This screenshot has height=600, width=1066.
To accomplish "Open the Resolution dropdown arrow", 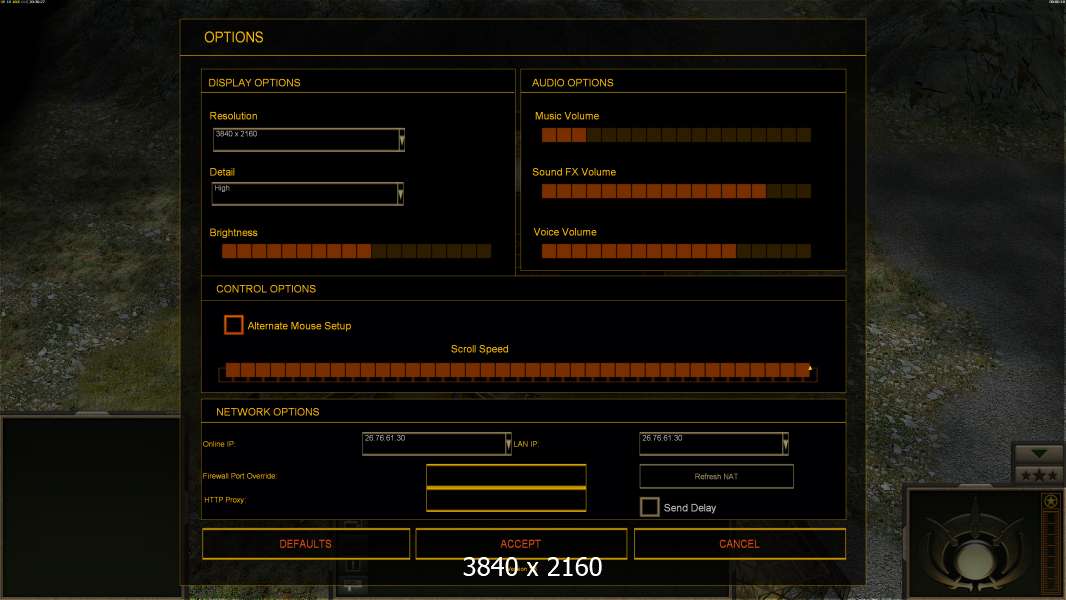I will click(x=402, y=139).
